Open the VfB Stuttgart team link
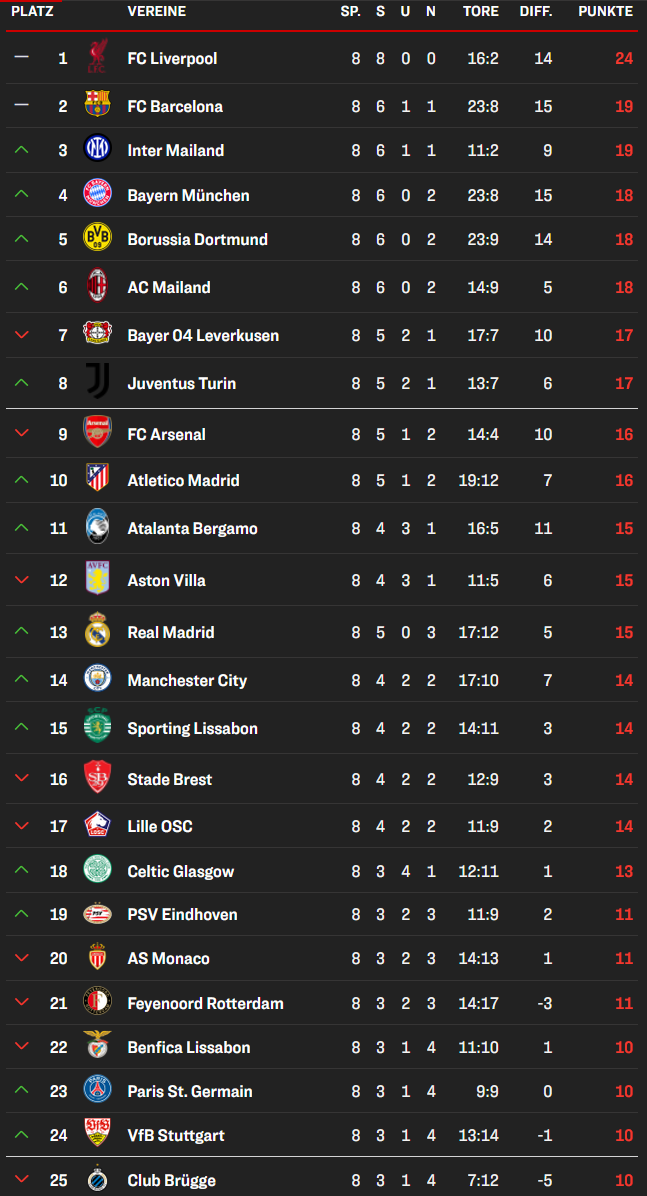The height and width of the screenshot is (1196, 647). [176, 1136]
